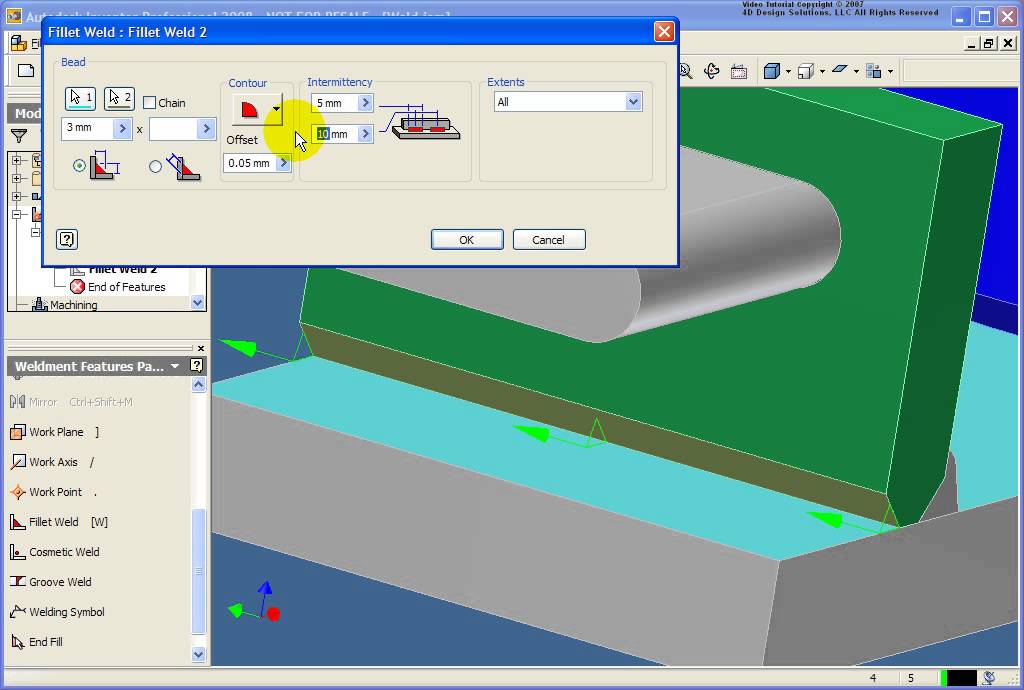This screenshot has height=690, width=1024.
Task: Select the End Fill tool
Action: [37, 642]
